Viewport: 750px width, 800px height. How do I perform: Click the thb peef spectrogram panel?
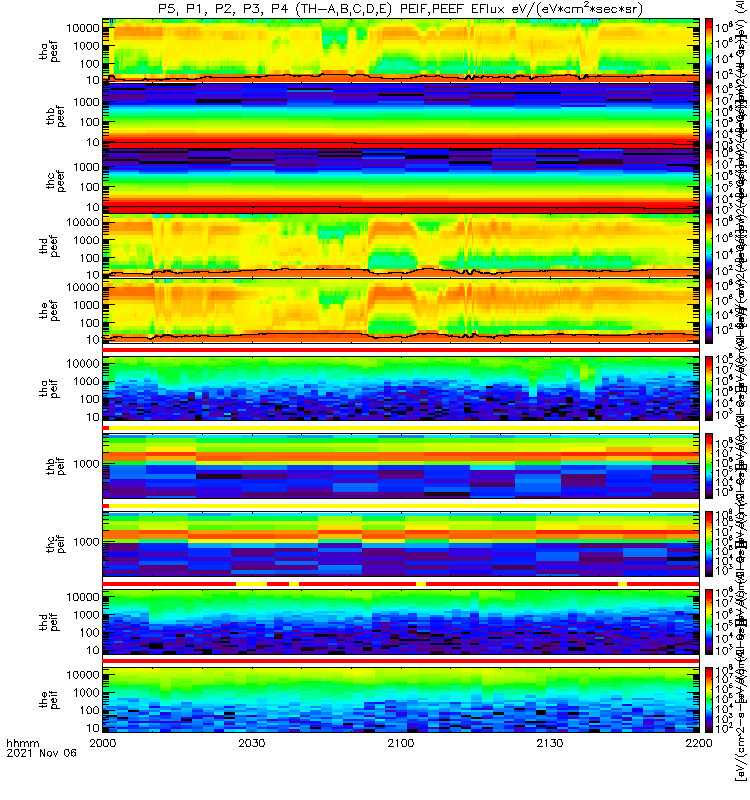click(x=401, y=115)
